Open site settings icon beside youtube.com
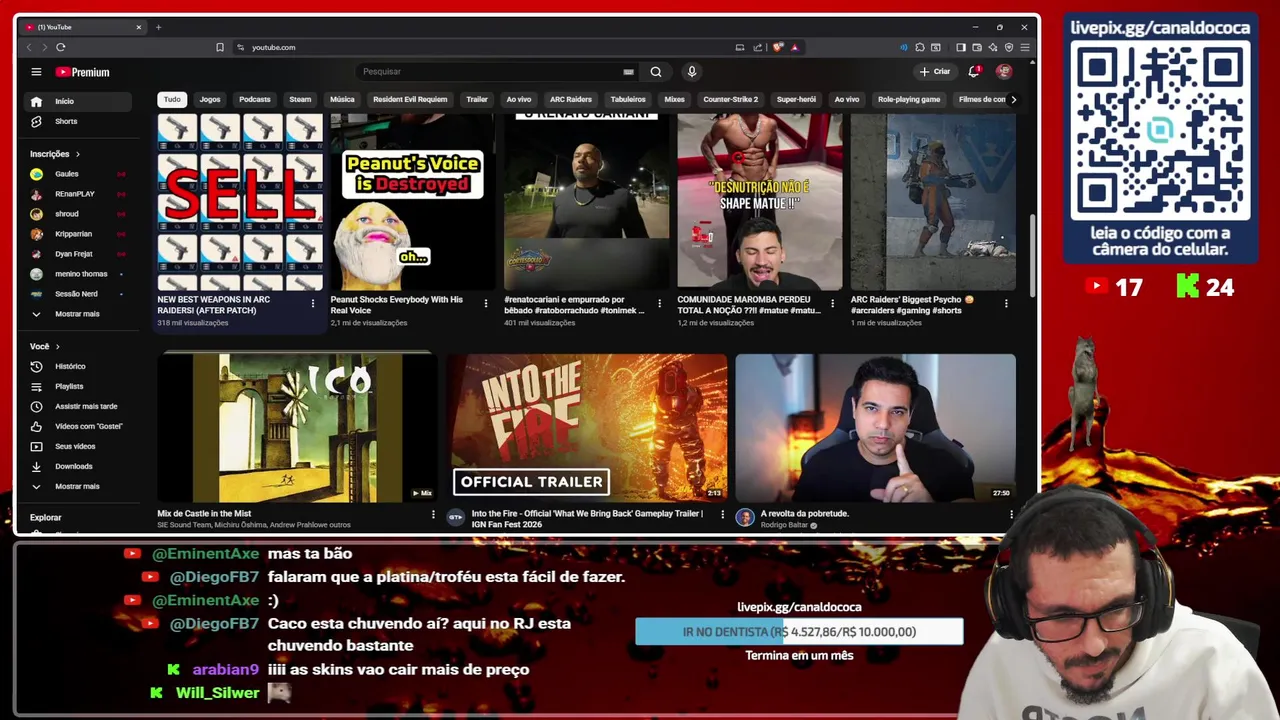The height and width of the screenshot is (720, 1280). click(241, 47)
